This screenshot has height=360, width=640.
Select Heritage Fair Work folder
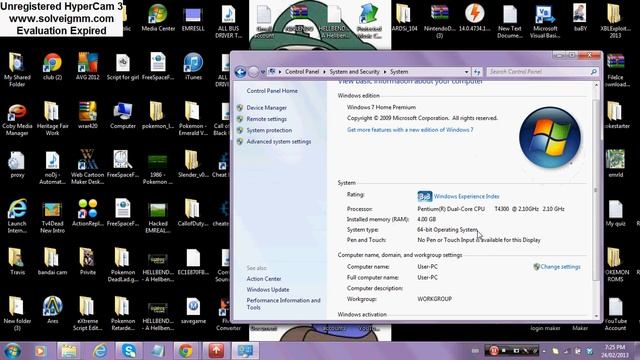coord(52,119)
